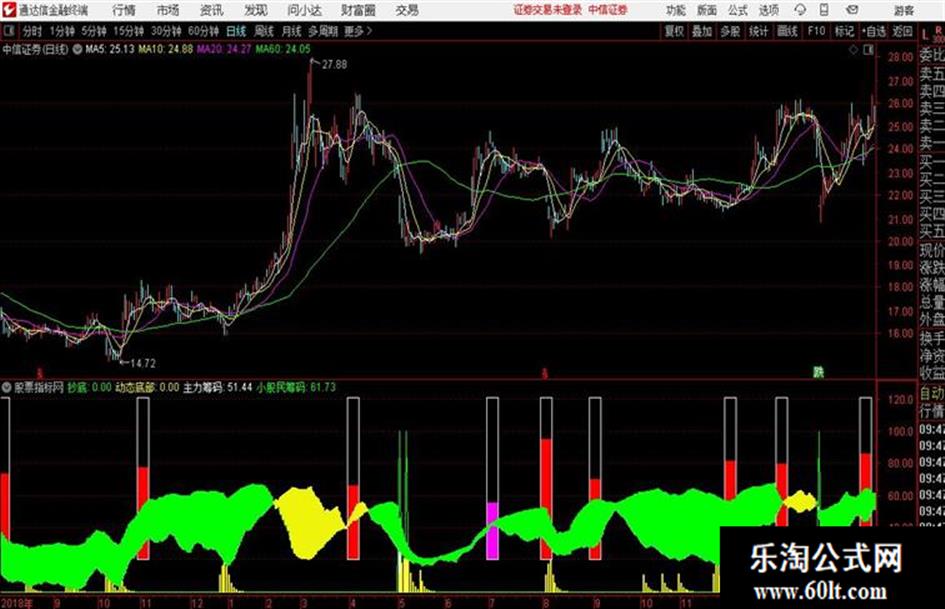Image resolution: width=945 pixels, height=609 pixels.
Task: Switch to 月线 monthly period
Action: [292, 31]
